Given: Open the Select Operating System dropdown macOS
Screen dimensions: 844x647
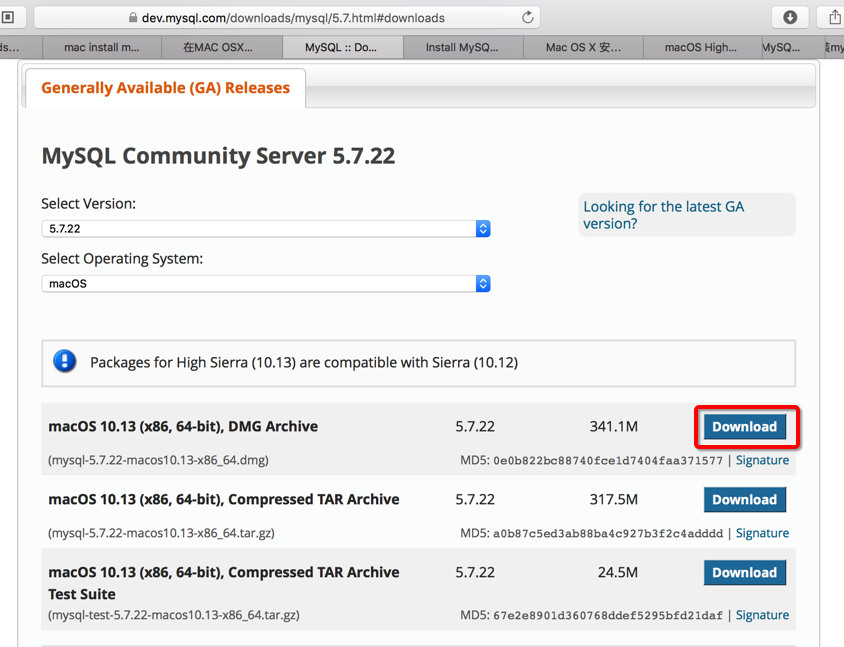Looking at the screenshot, I should pyautogui.click(x=266, y=284).
